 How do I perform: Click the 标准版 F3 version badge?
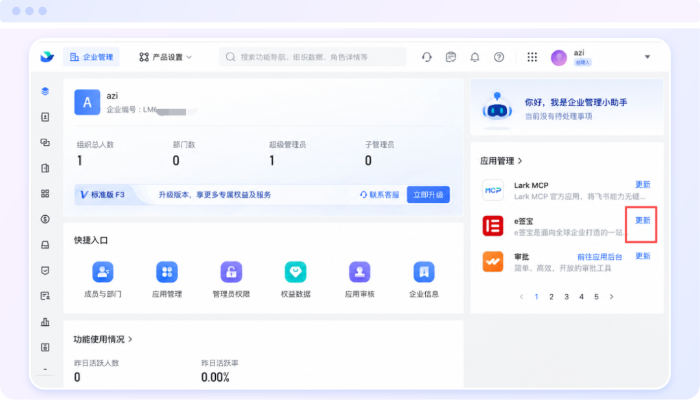click(103, 195)
